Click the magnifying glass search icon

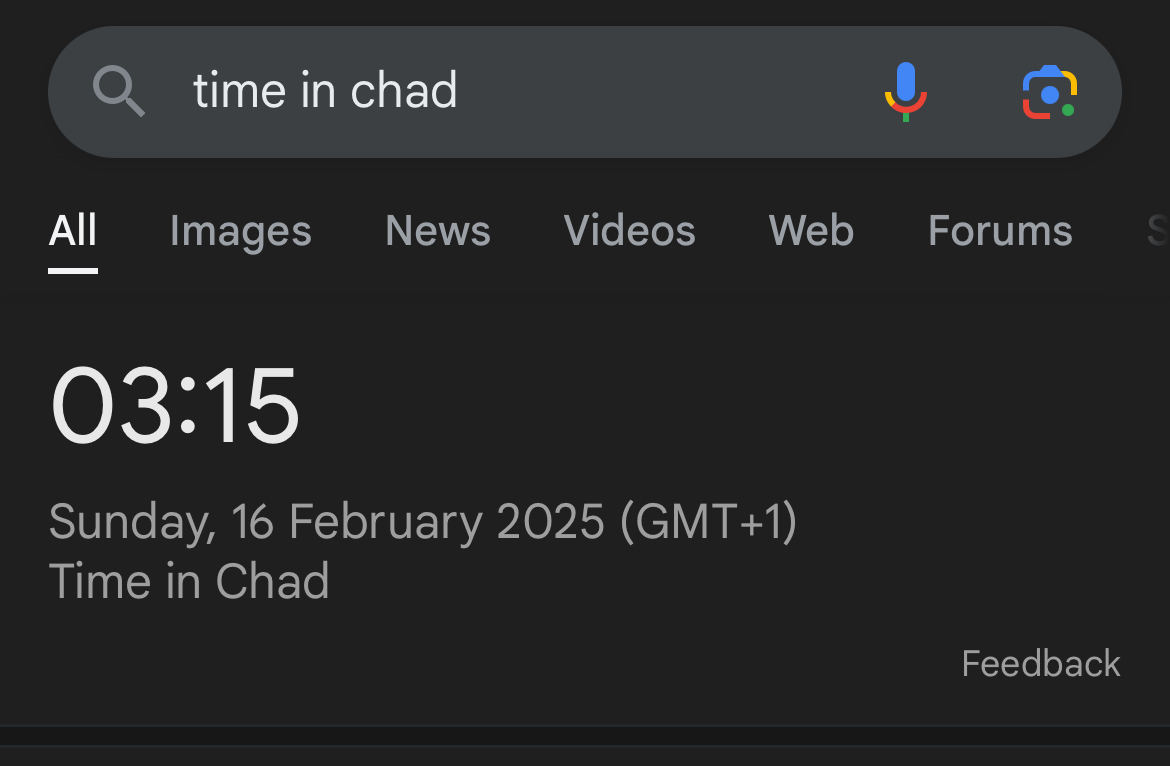pos(119,92)
